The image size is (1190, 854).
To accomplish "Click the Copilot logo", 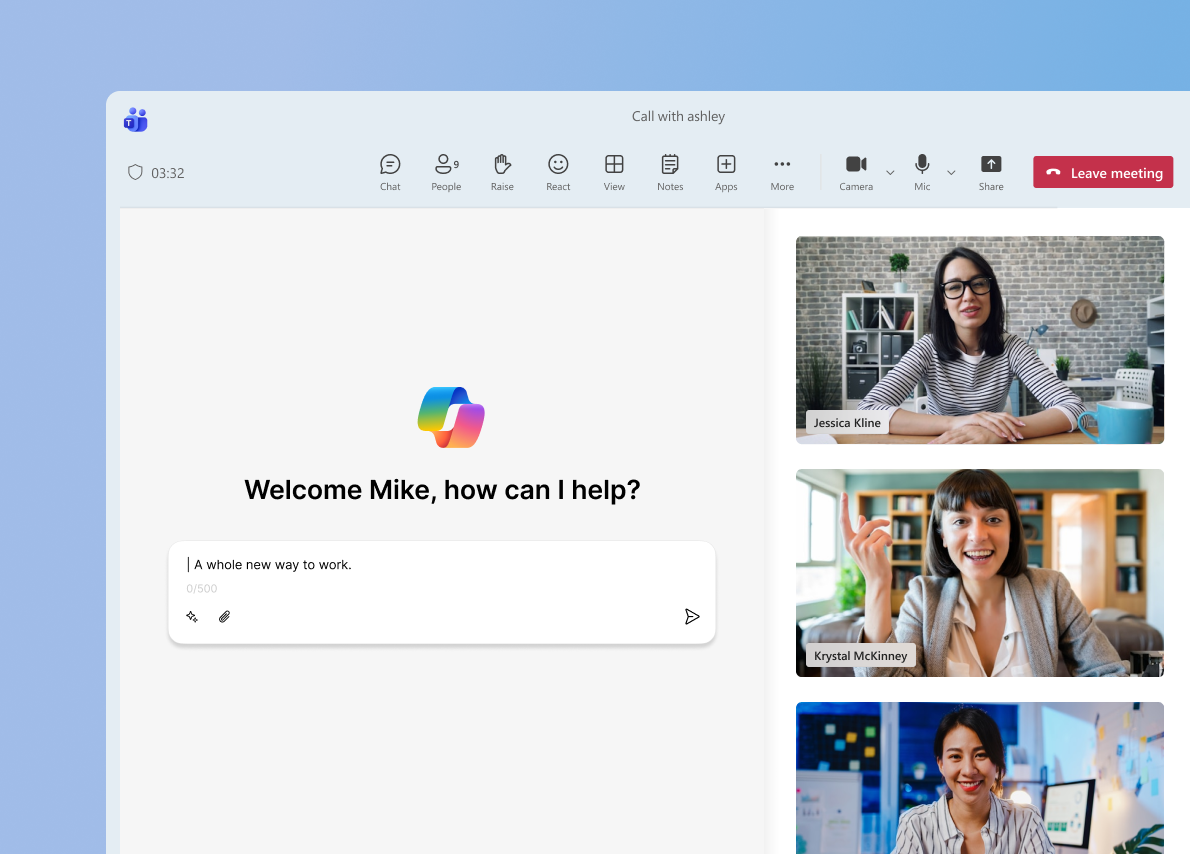I will (451, 418).
